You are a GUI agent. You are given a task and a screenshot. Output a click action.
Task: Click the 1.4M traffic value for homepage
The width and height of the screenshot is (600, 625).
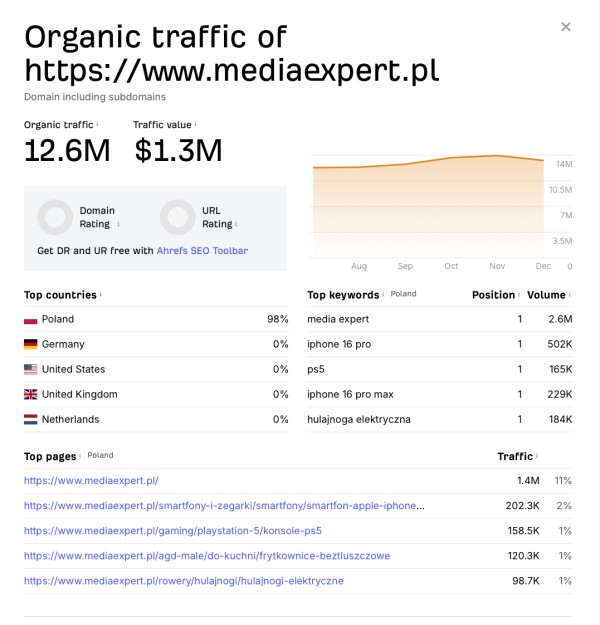point(528,481)
